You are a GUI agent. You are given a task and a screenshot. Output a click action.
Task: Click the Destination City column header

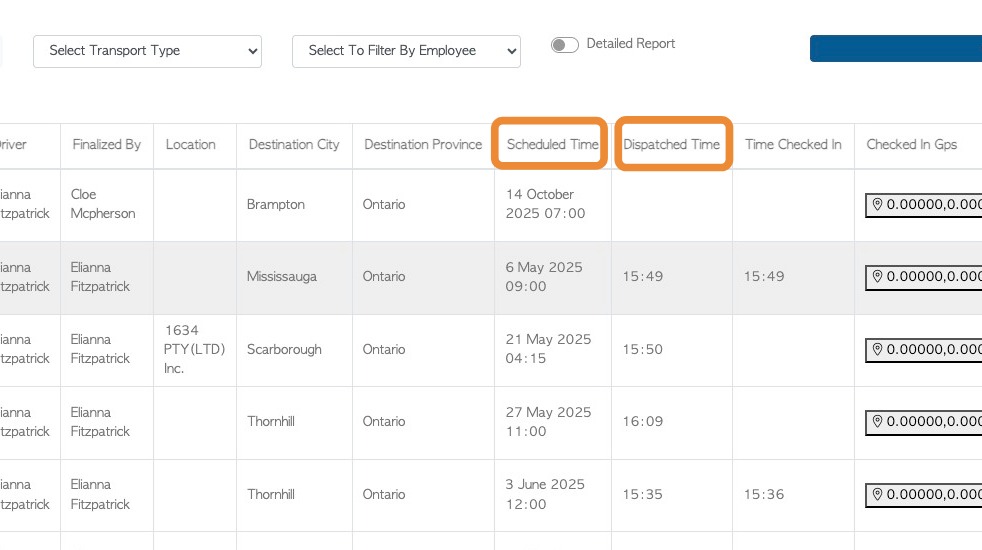(x=294, y=144)
